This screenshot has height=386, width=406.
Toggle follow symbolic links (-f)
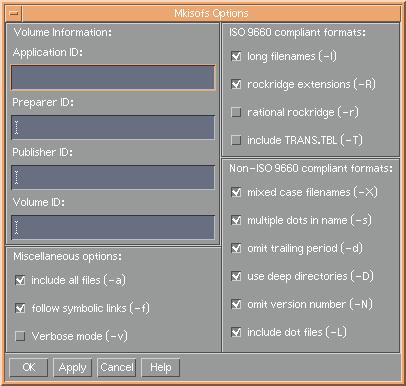coord(20,308)
